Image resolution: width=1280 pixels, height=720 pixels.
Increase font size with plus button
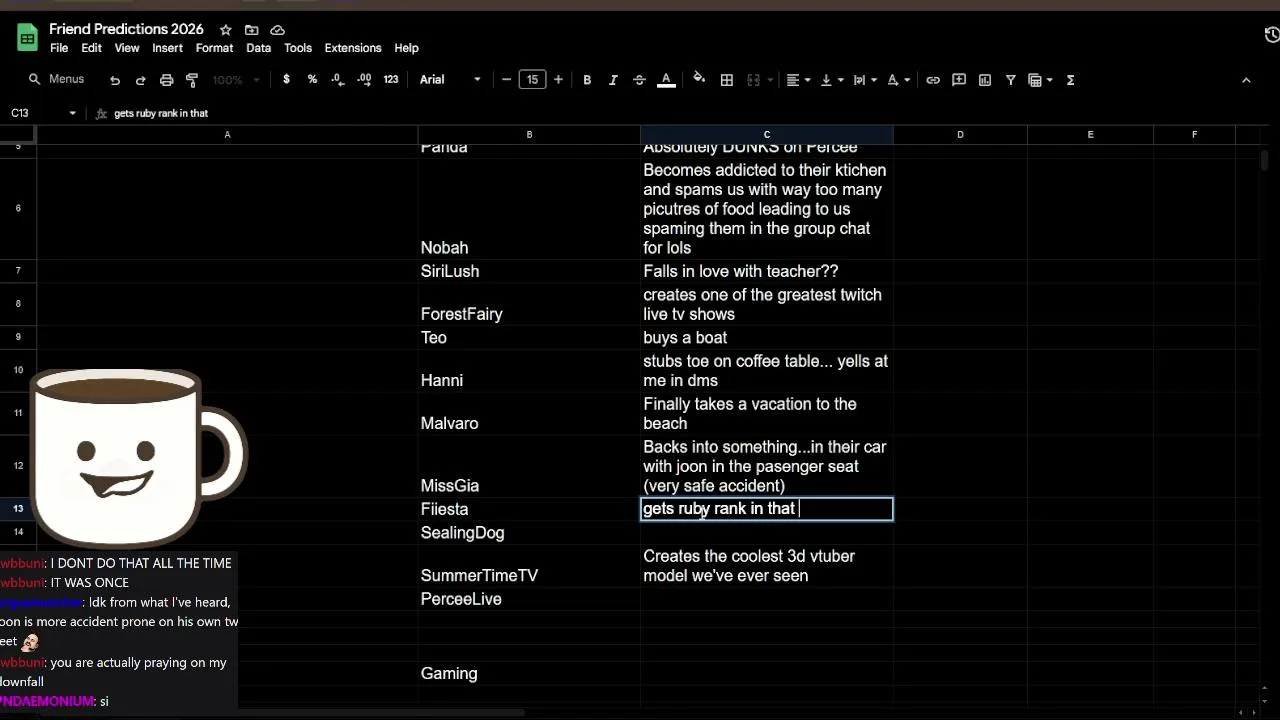(x=558, y=80)
